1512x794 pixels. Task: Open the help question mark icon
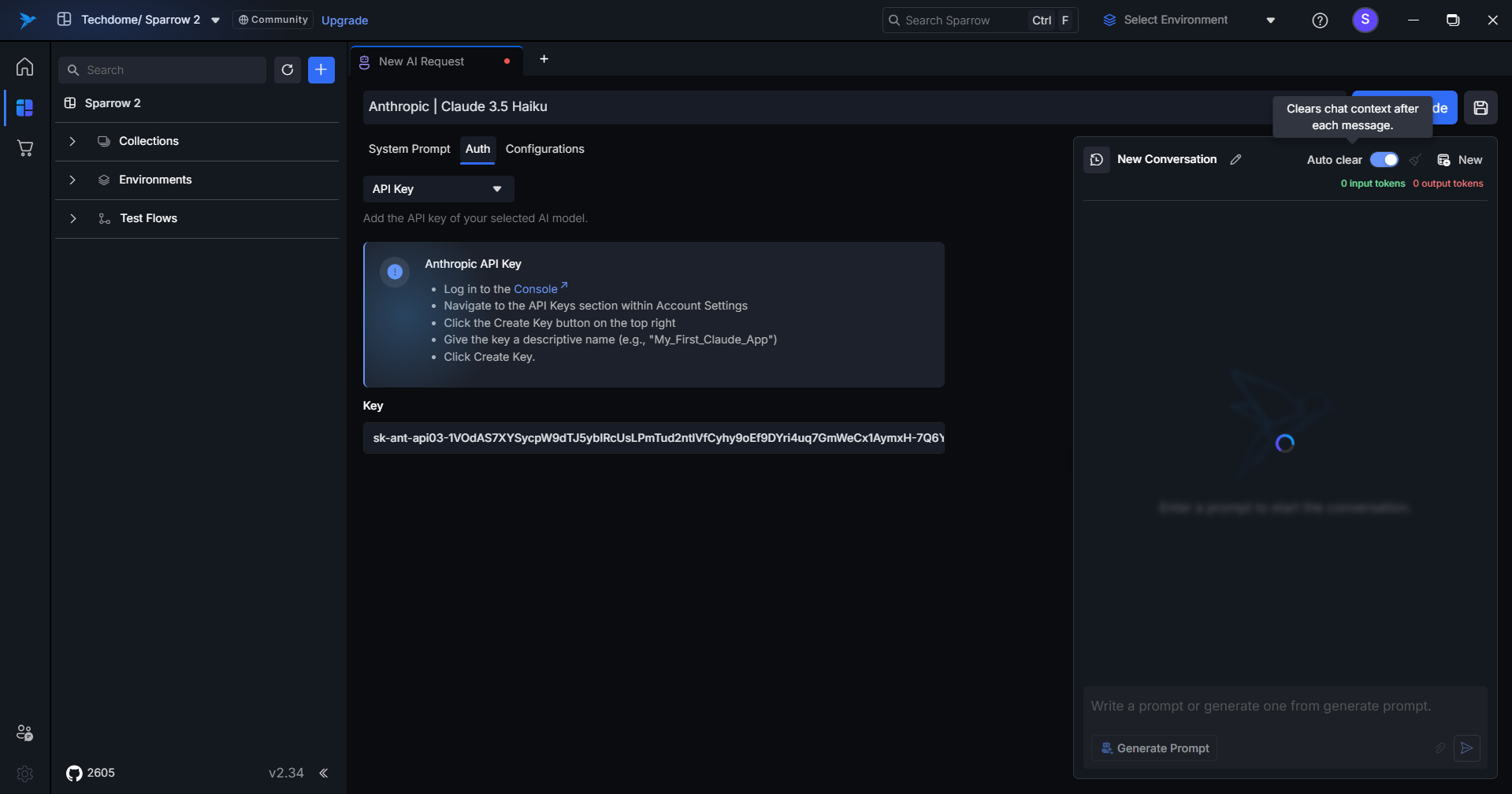point(1320,20)
